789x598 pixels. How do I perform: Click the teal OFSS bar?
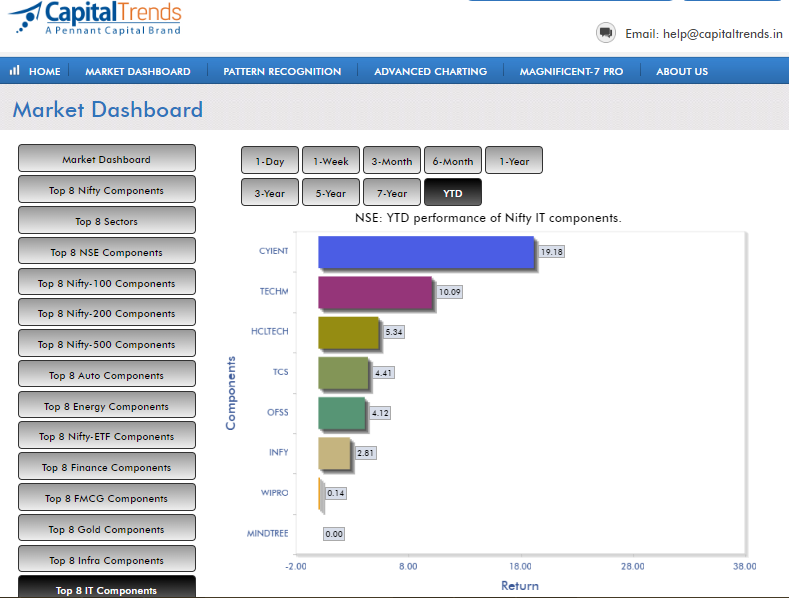coord(342,413)
